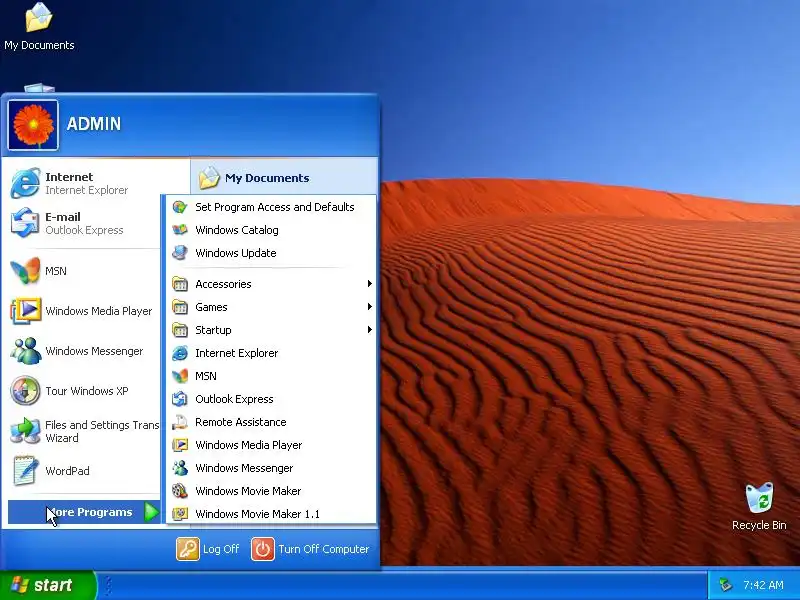Viewport: 800px width, 600px height.
Task: Click the Windows Messenger icon in left pane
Action: tap(26, 351)
